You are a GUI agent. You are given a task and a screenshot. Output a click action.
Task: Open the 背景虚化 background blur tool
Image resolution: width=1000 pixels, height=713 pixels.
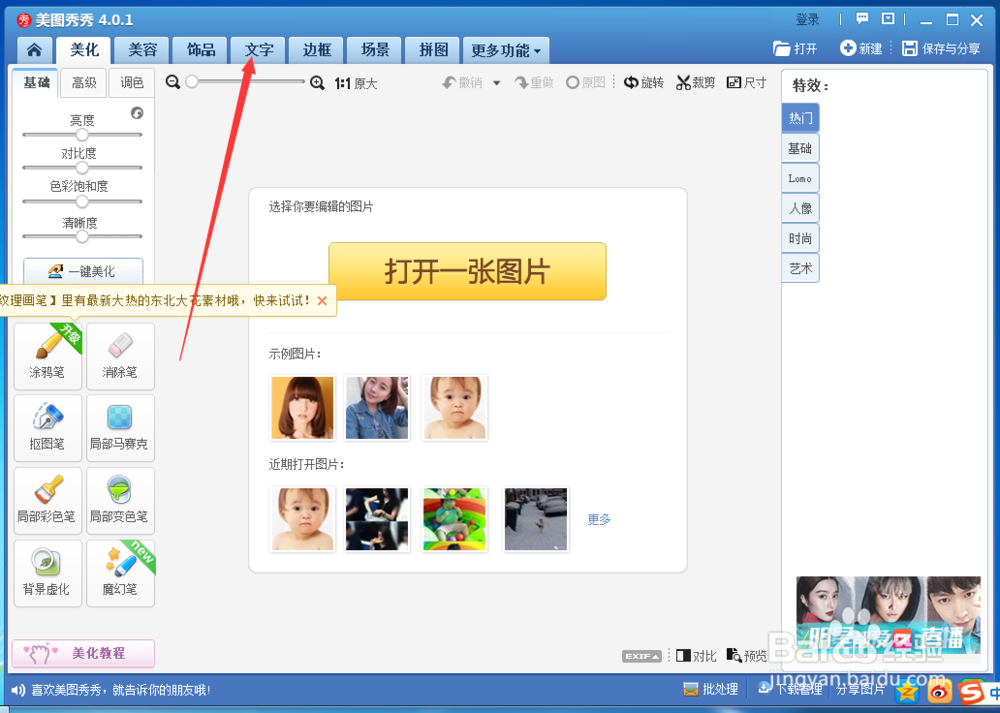[x=47, y=573]
